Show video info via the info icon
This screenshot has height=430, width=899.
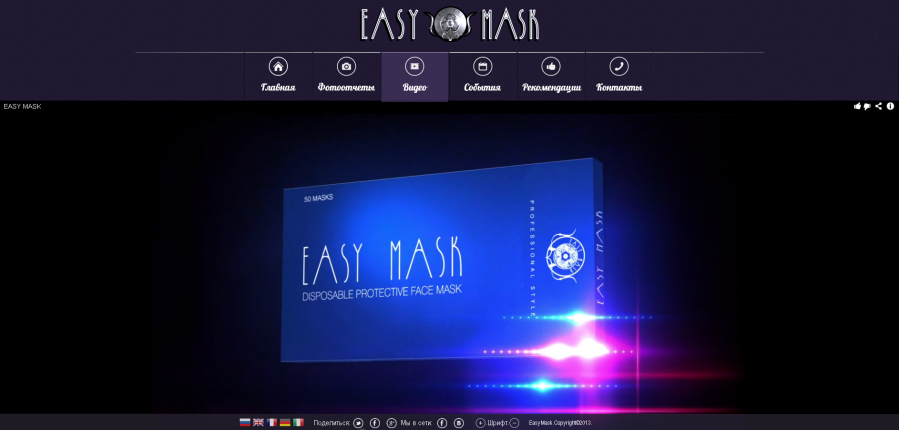(x=890, y=106)
